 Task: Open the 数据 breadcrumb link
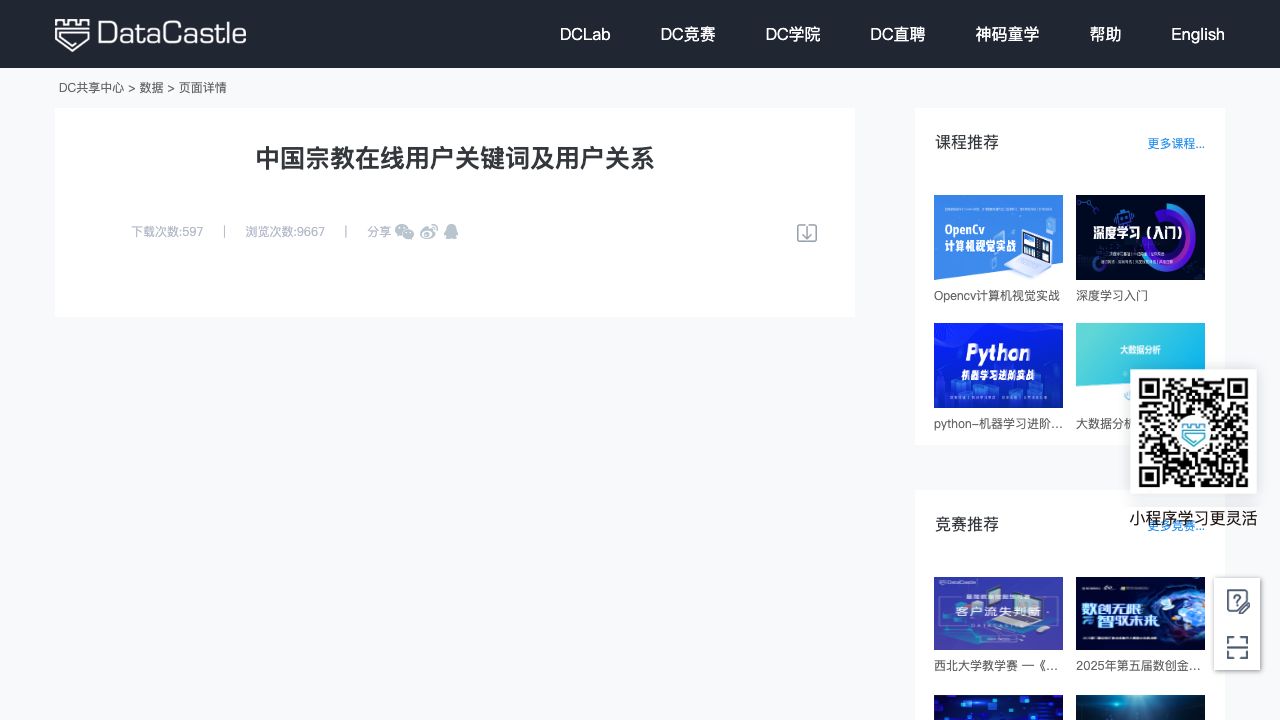(151, 88)
